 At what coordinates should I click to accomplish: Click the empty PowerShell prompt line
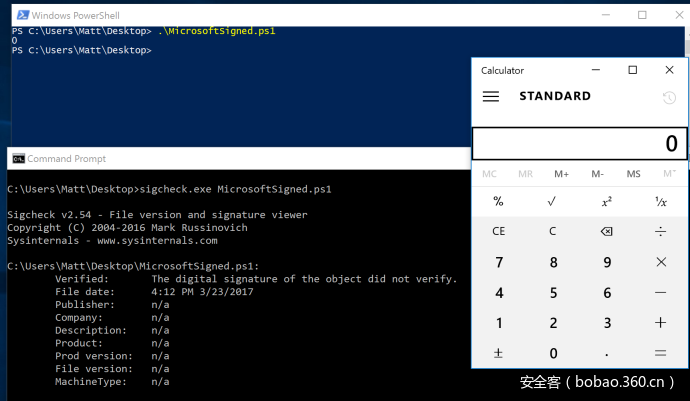tap(81, 50)
